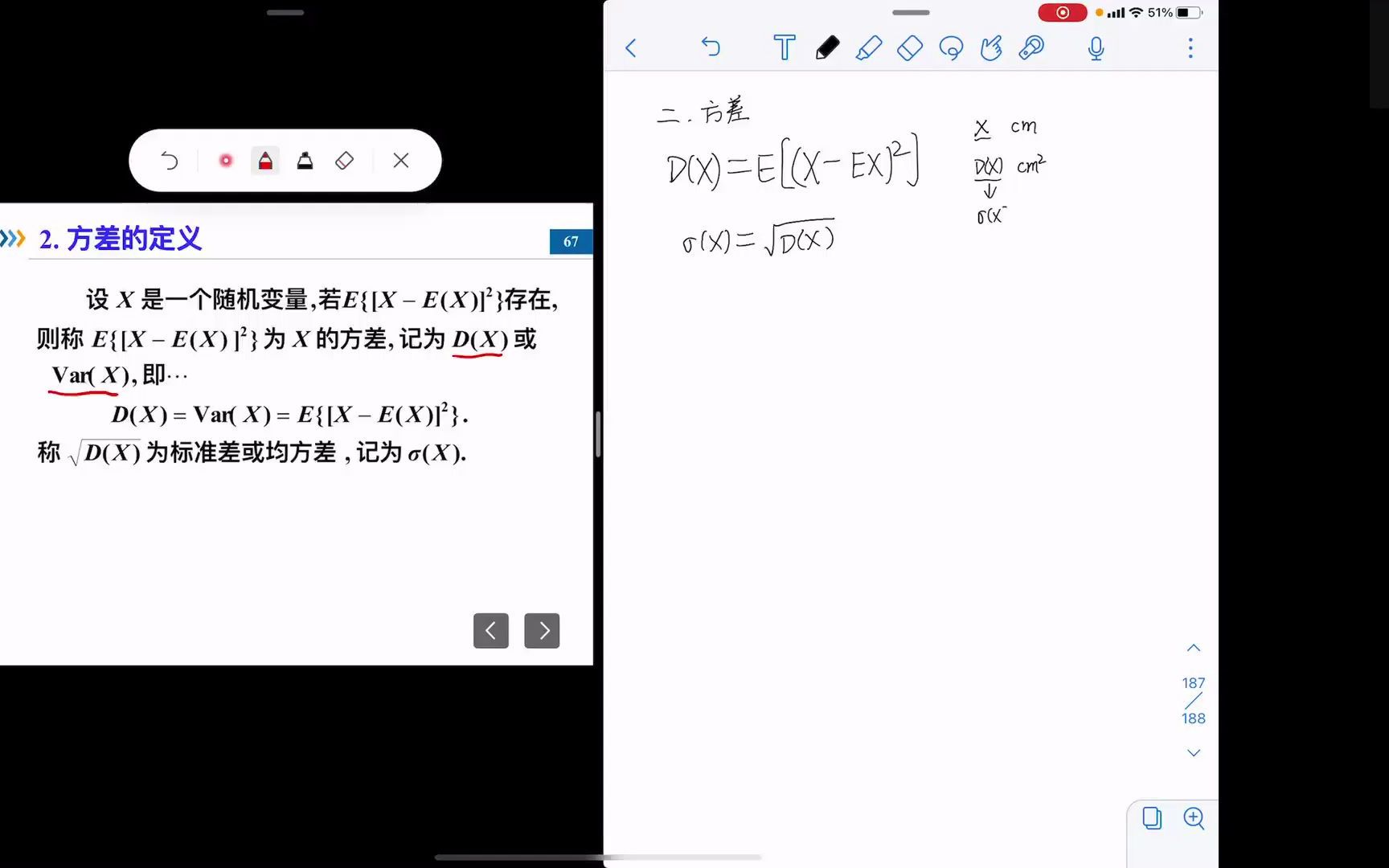
Task: Tap the red screen recording indicator
Action: tap(1062, 13)
